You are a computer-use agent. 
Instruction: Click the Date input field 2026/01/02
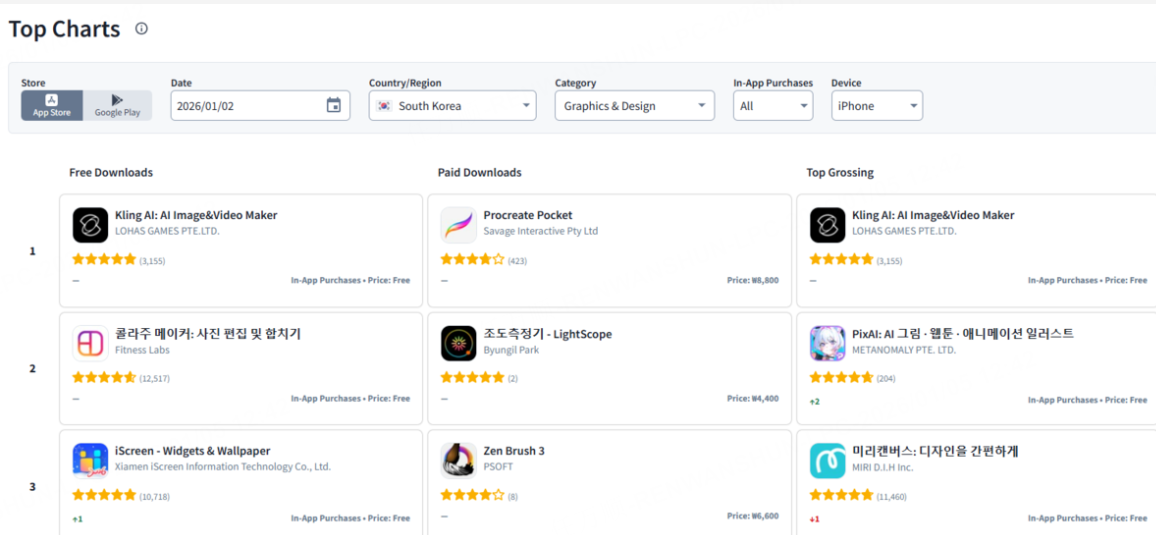(260, 105)
